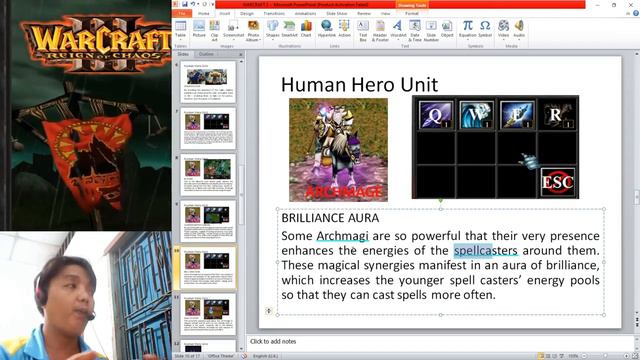Click the W ability icon on slide

pyautogui.click(x=476, y=115)
